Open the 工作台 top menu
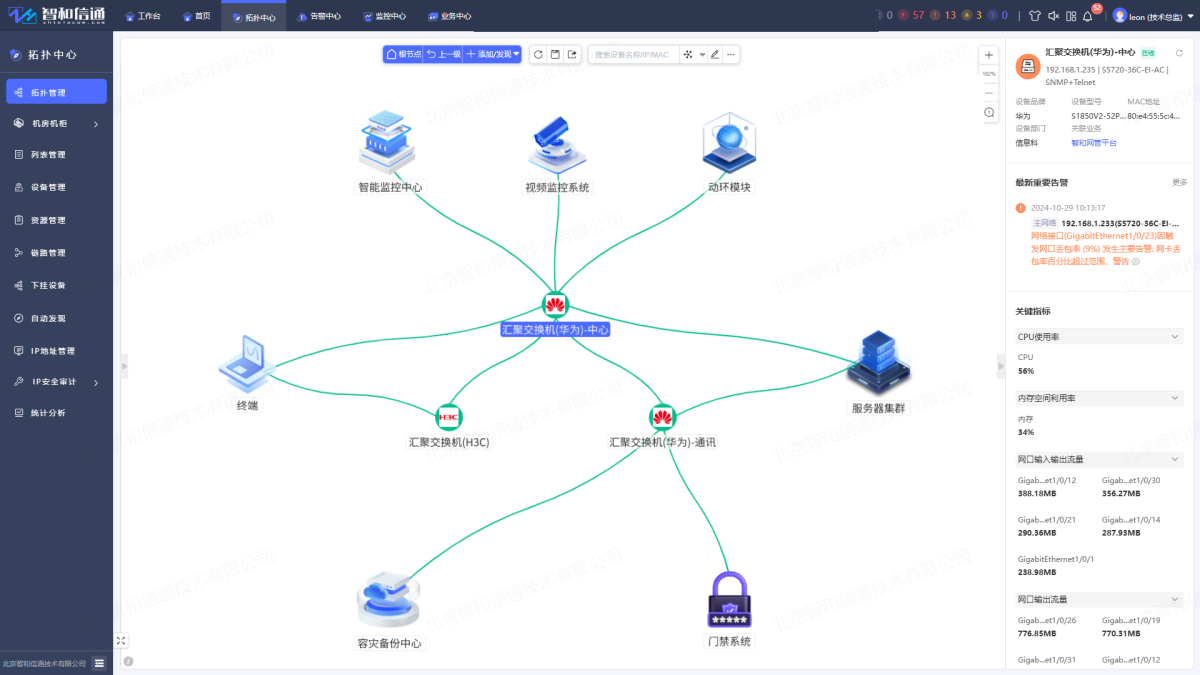1200x675 pixels. (143, 16)
